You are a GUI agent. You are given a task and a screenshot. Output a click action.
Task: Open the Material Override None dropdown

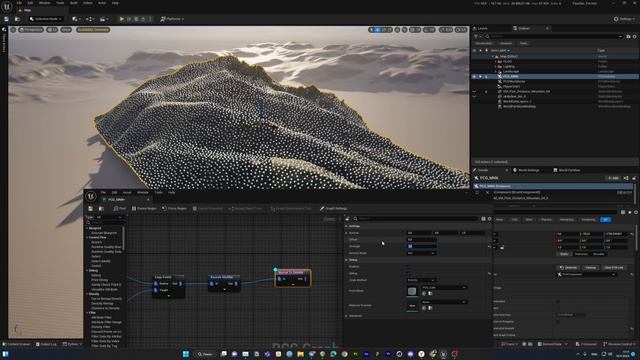tap(444, 302)
